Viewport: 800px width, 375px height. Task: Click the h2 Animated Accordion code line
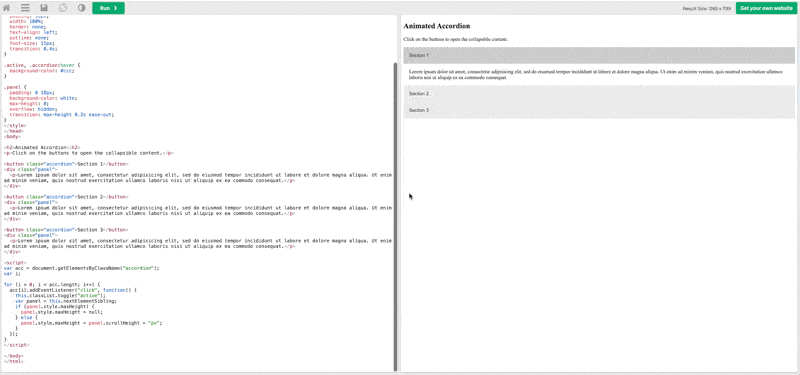coord(42,147)
